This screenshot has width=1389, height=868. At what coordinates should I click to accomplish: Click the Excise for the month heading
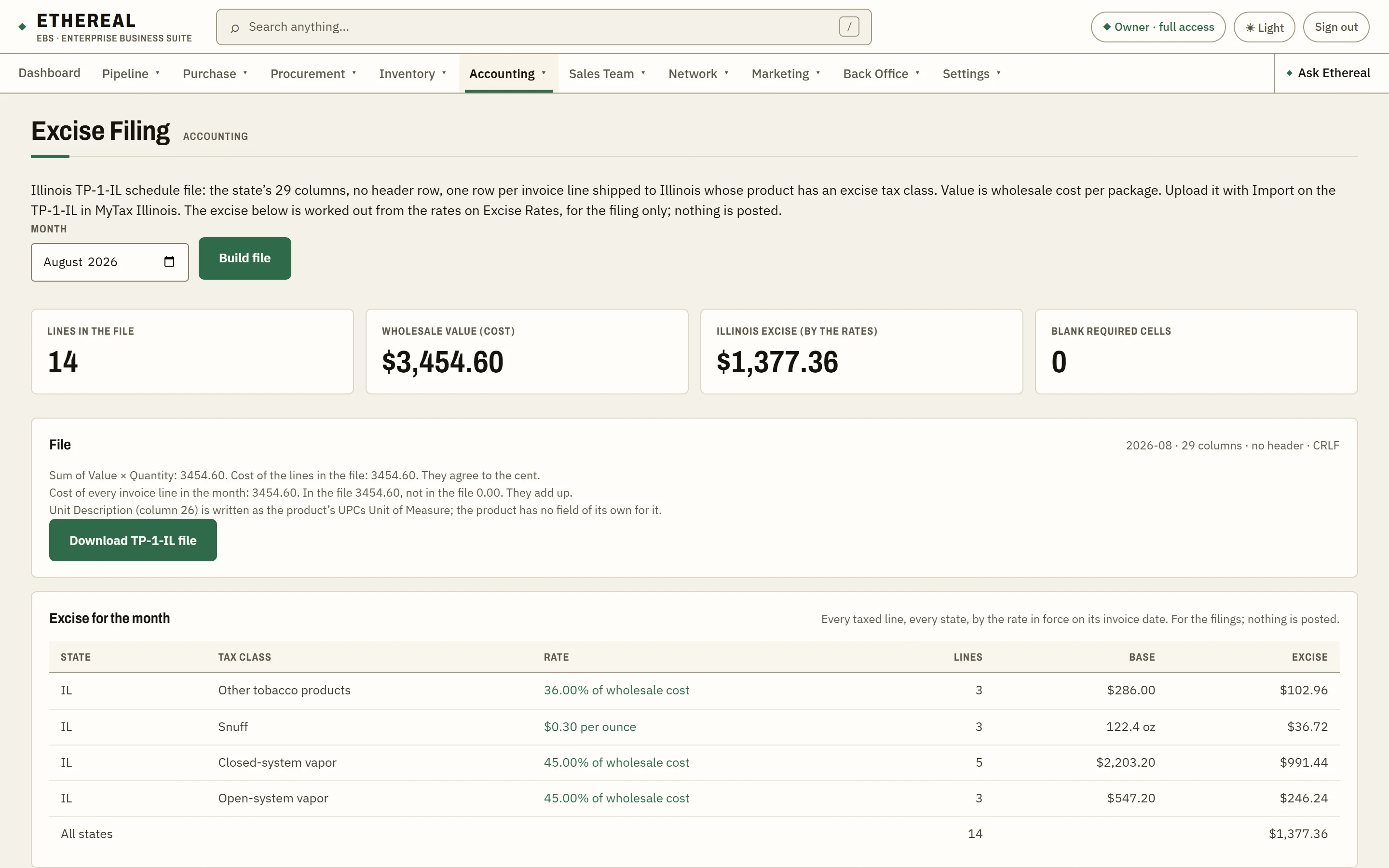tap(109, 618)
